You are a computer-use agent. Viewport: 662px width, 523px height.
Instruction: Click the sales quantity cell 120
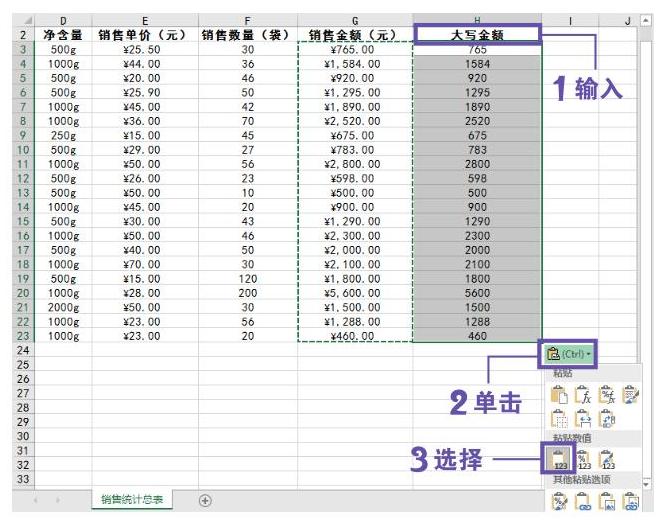click(247, 279)
